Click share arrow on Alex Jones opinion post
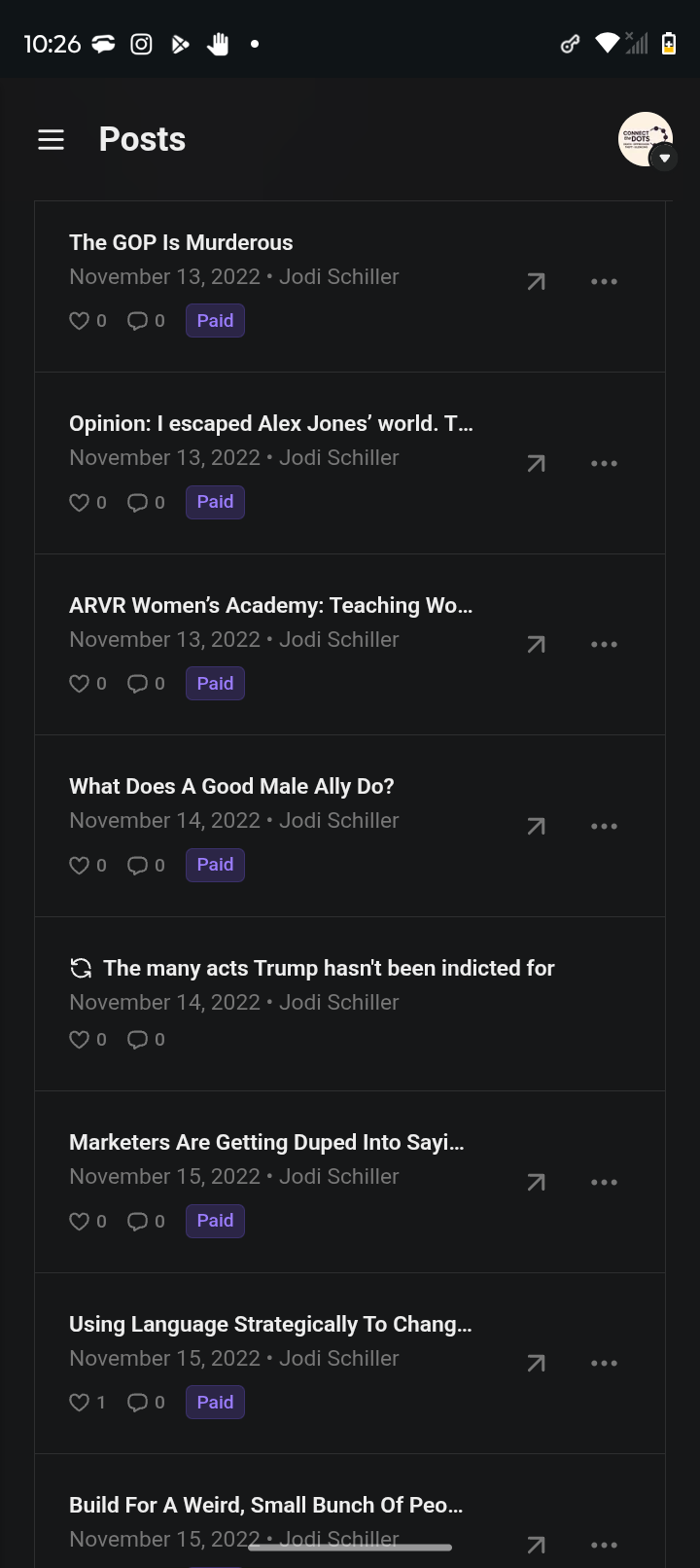This screenshot has width=700, height=1568. (x=536, y=463)
